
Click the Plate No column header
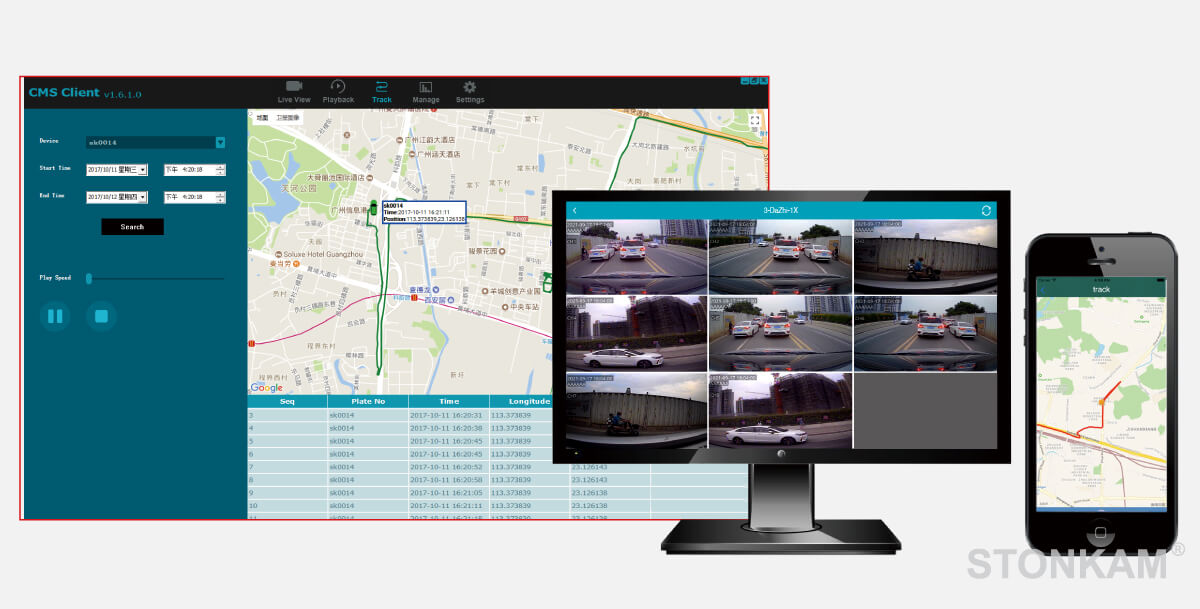(367, 401)
